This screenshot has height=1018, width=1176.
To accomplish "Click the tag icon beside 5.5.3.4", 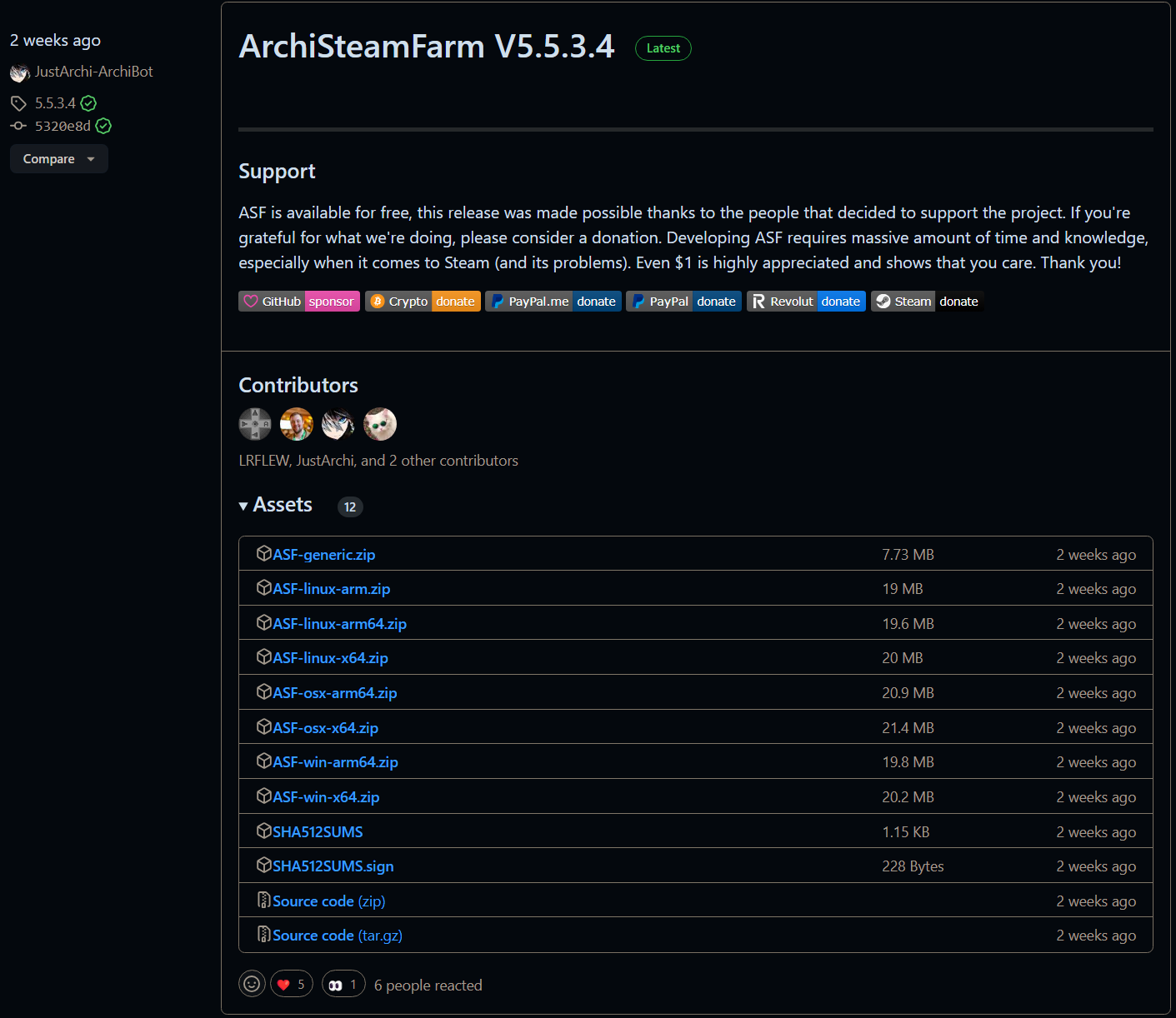I will pos(18,103).
